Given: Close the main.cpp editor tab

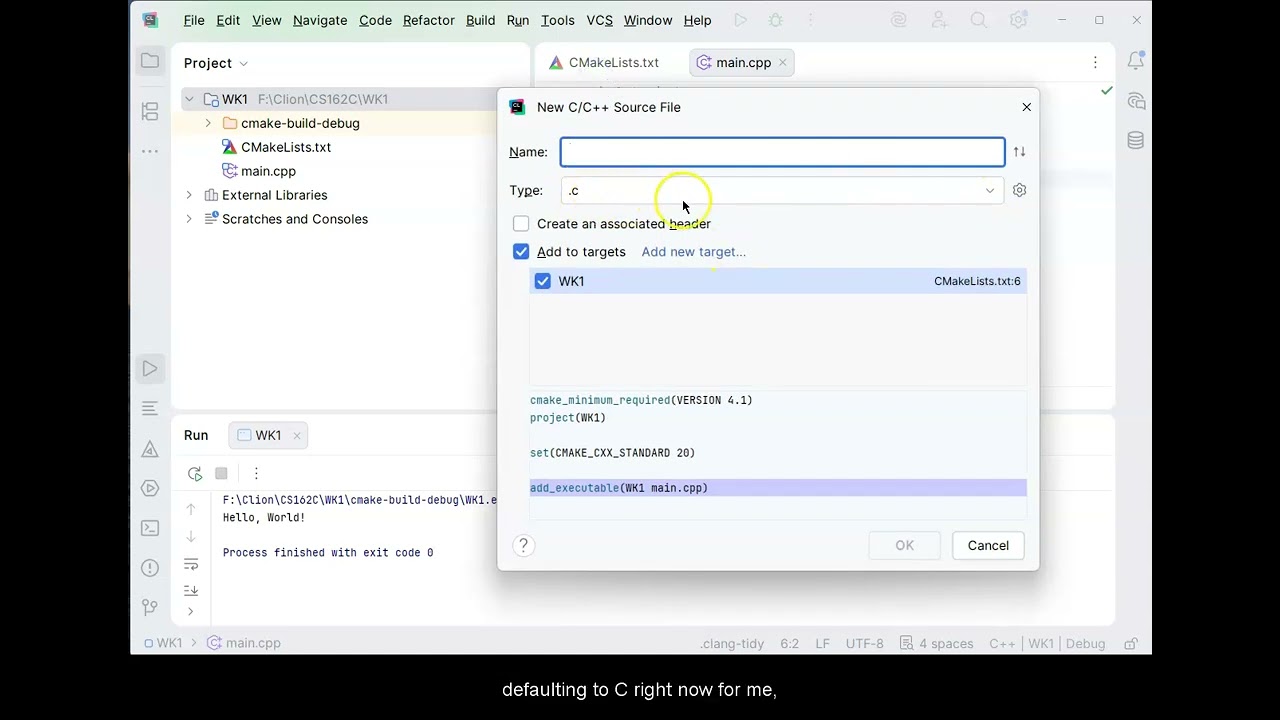Looking at the screenshot, I should (783, 62).
